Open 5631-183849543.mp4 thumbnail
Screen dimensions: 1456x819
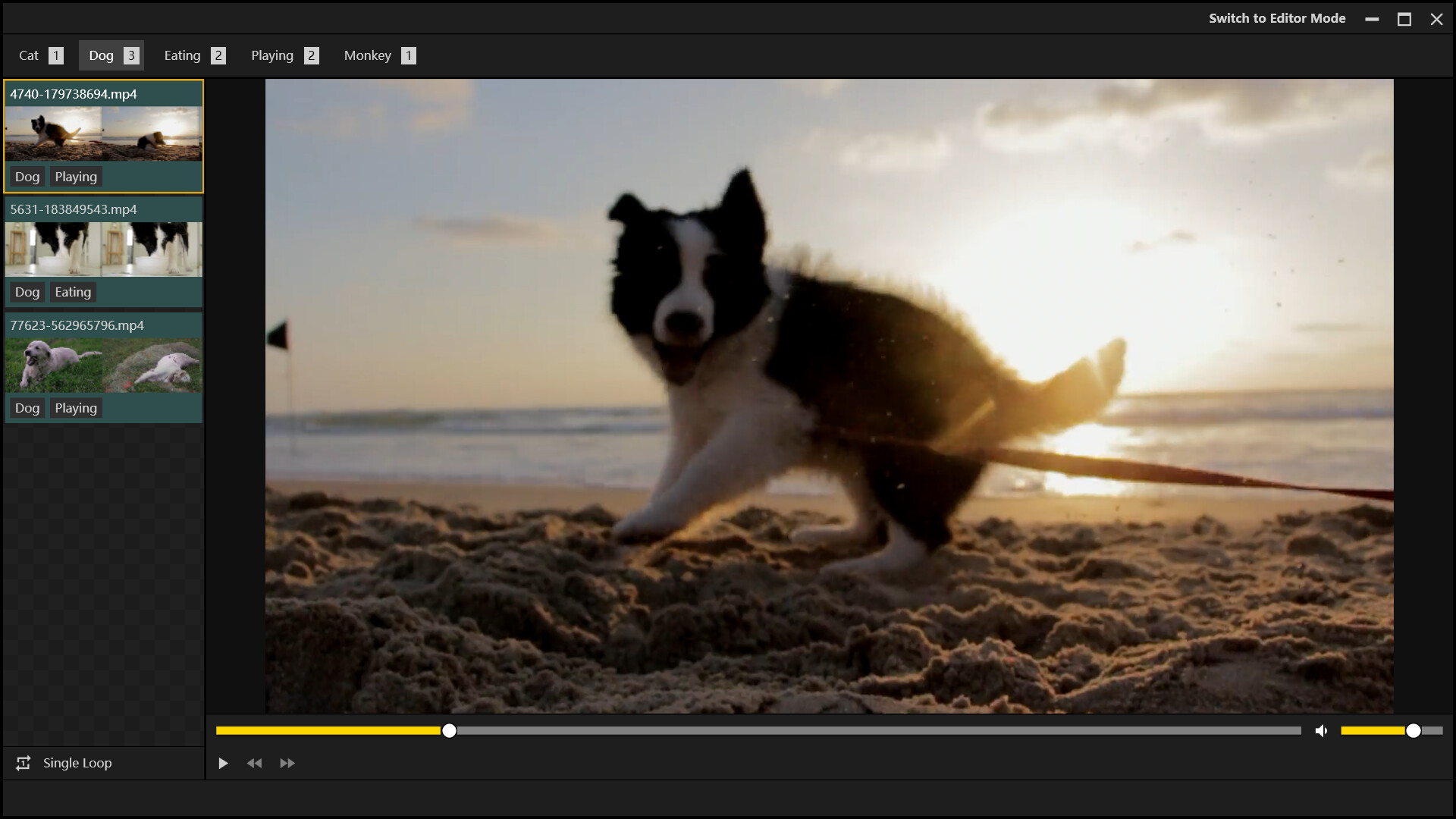point(103,249)
